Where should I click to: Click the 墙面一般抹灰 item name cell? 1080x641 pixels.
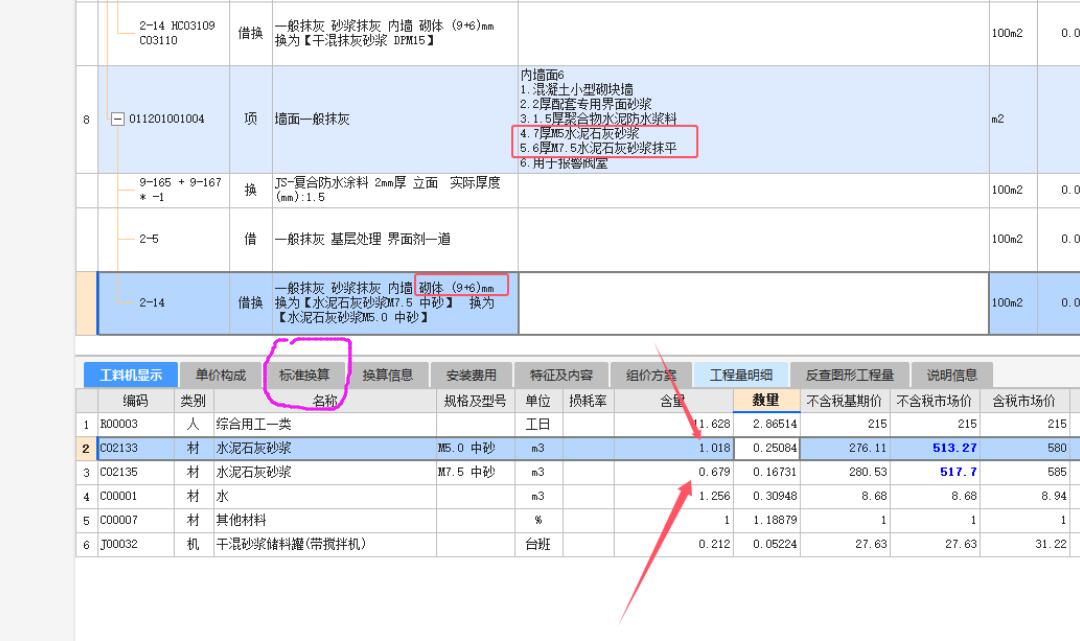tap(395, 119)
